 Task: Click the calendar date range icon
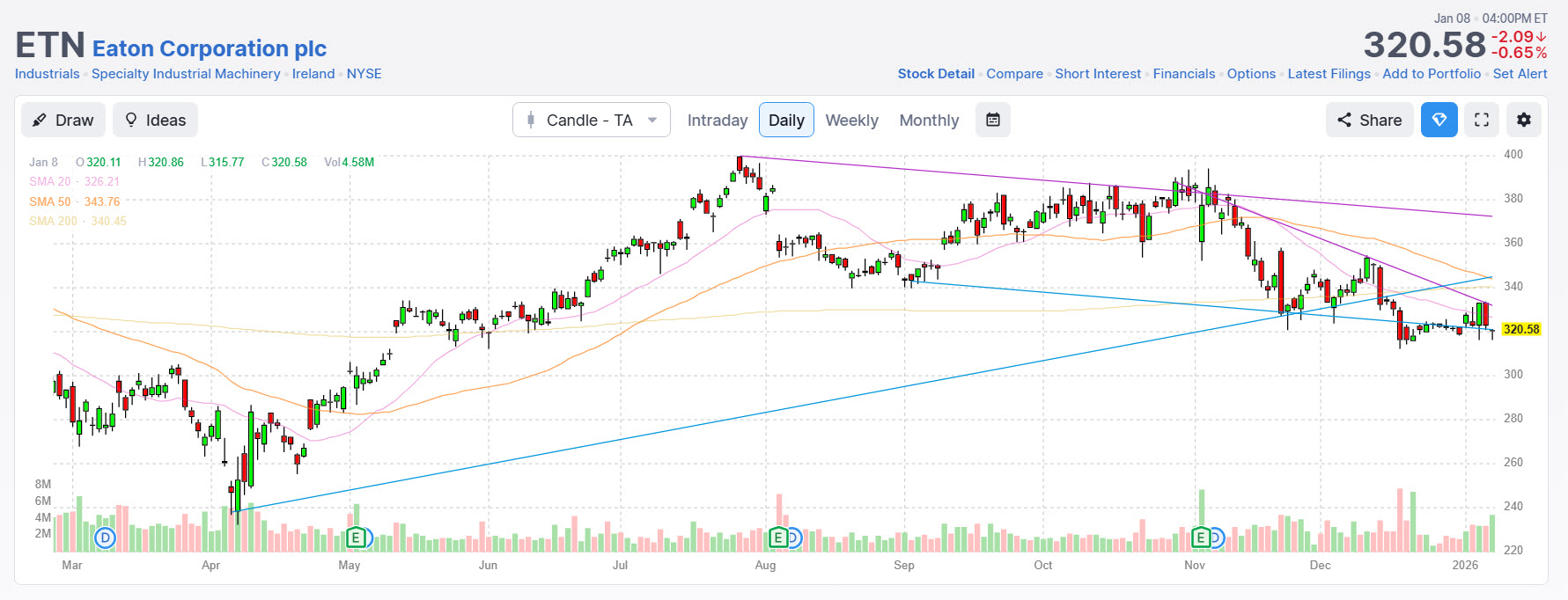[x=992, y=121]
